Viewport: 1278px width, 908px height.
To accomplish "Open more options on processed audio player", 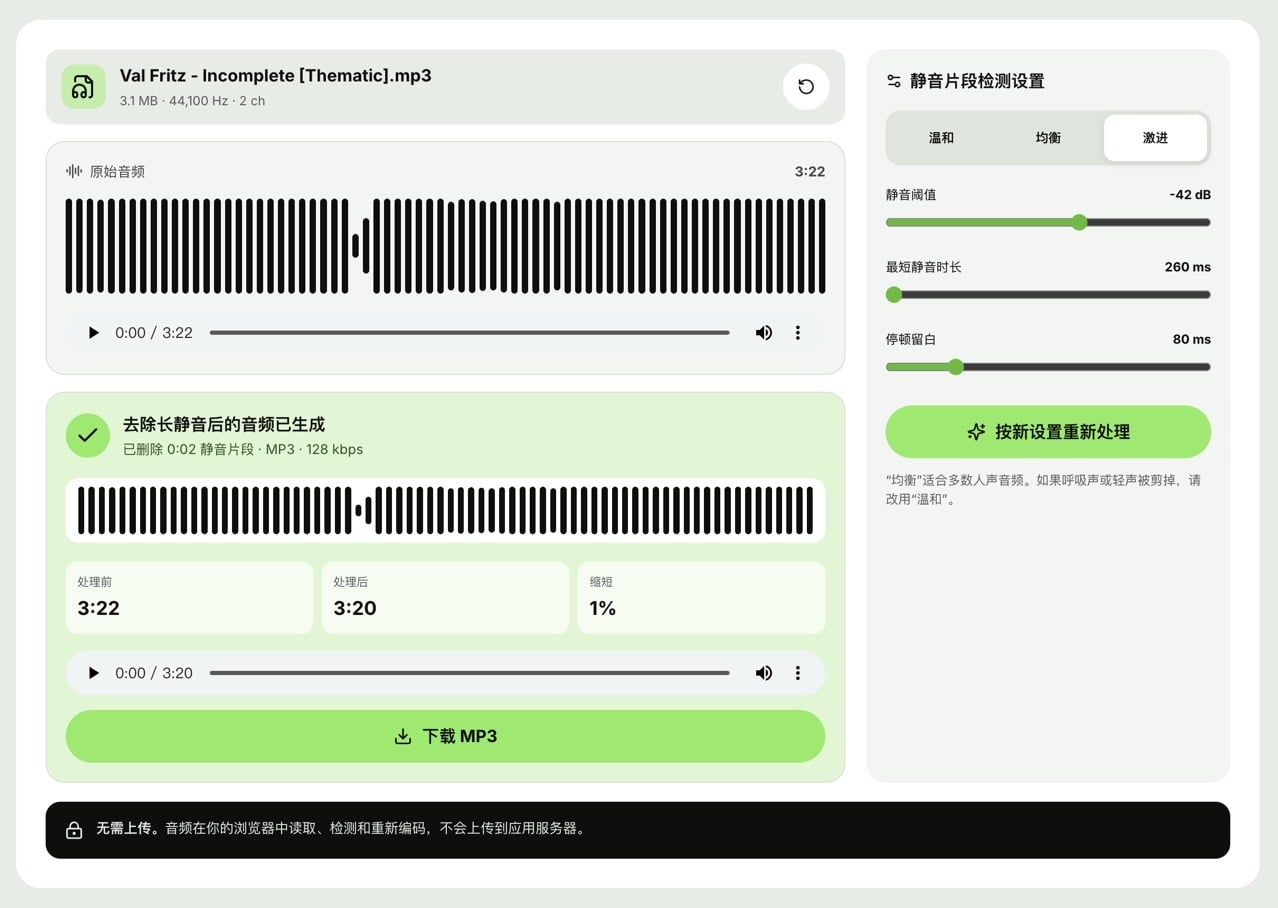I will click(797, 673).
